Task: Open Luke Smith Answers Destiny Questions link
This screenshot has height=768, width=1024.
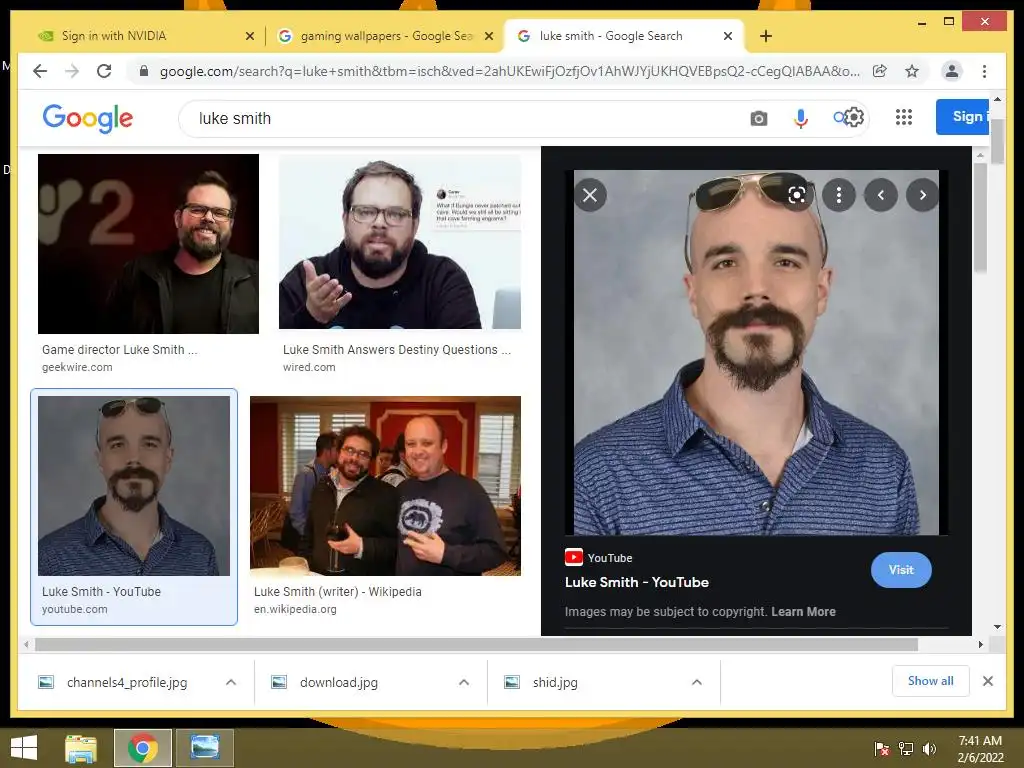Action: [x=397, y=350]
